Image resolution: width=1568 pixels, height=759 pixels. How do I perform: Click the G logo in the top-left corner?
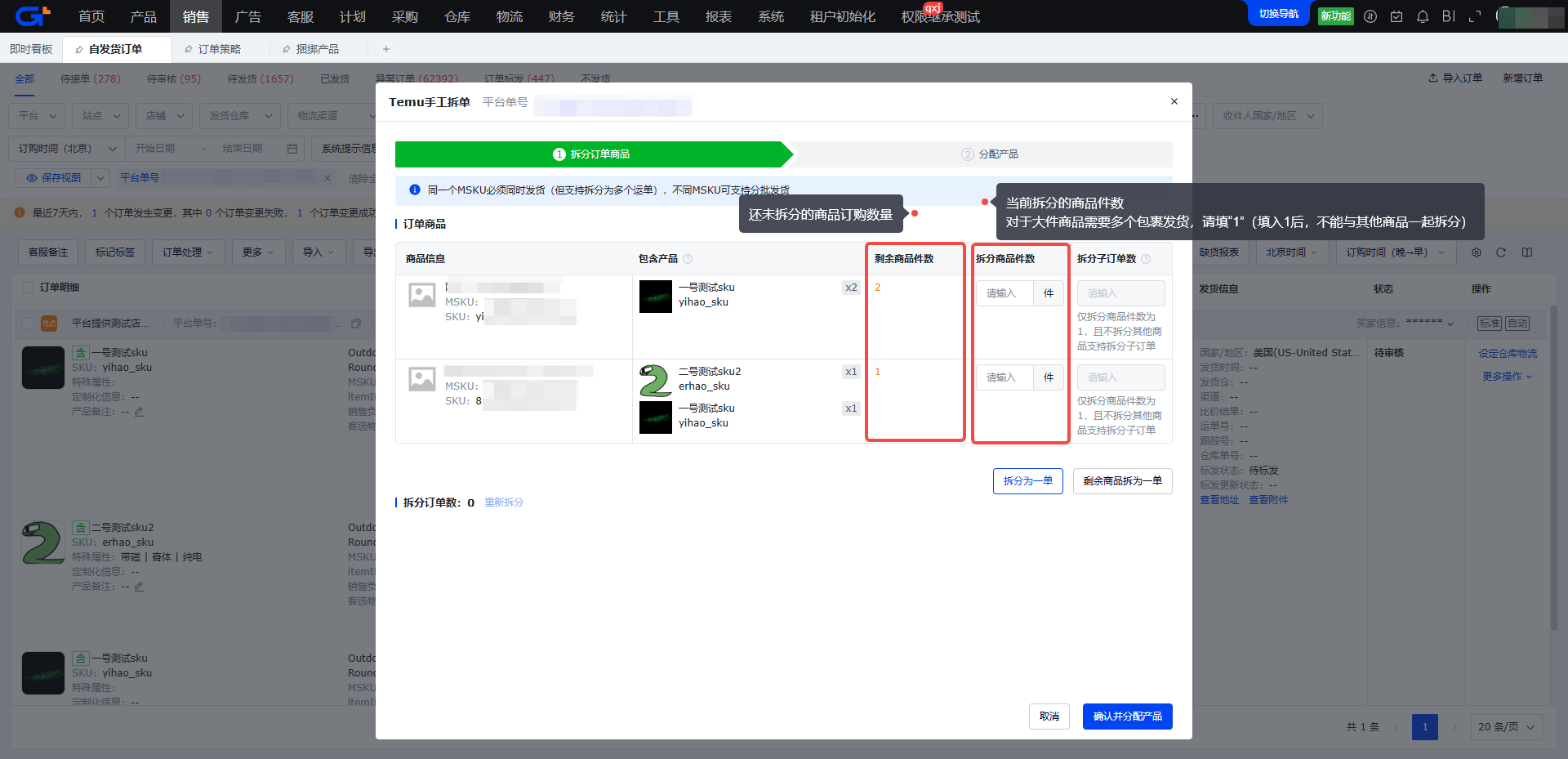33,16
